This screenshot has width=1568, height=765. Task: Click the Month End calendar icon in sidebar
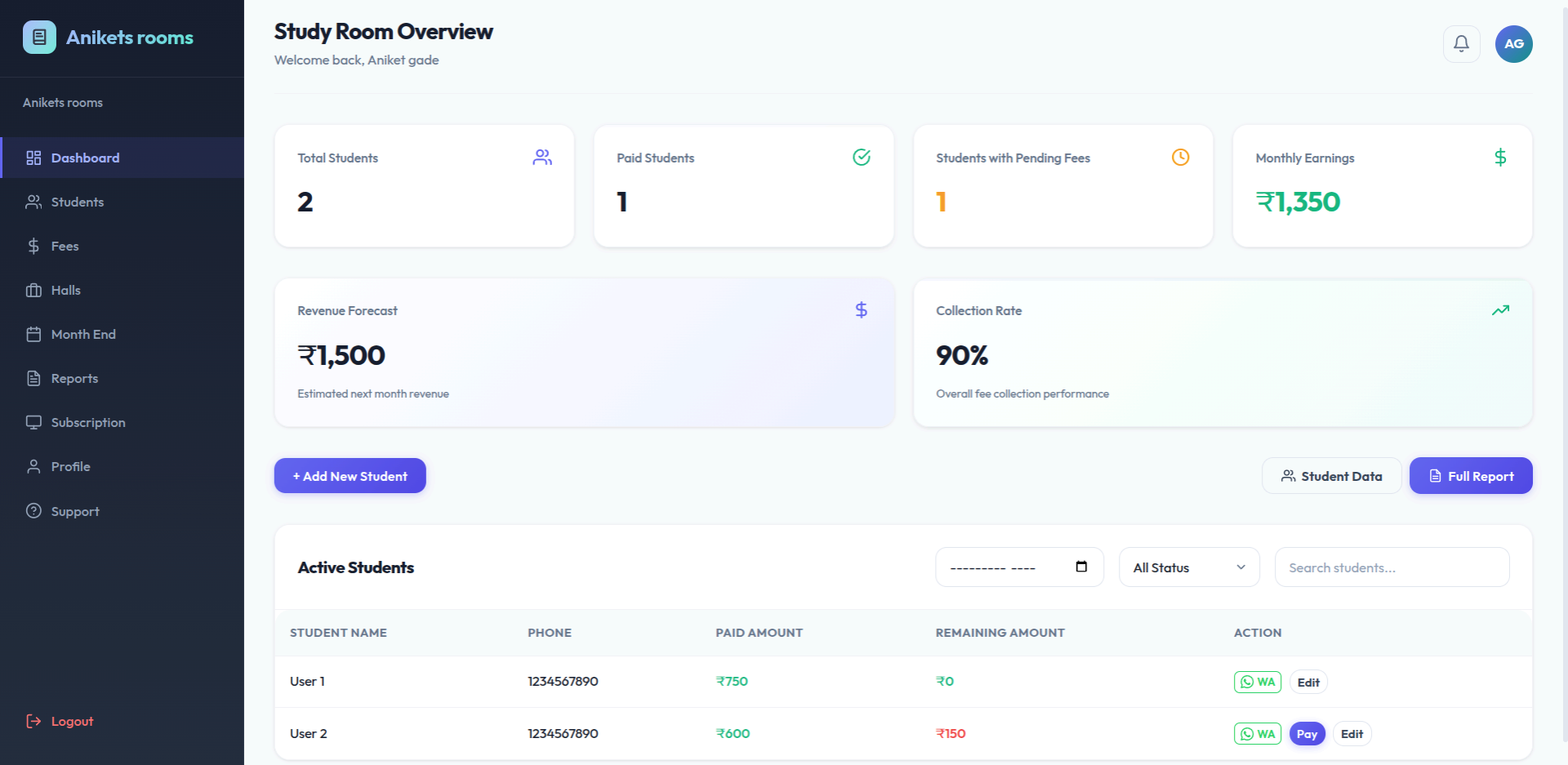(33, 334)
